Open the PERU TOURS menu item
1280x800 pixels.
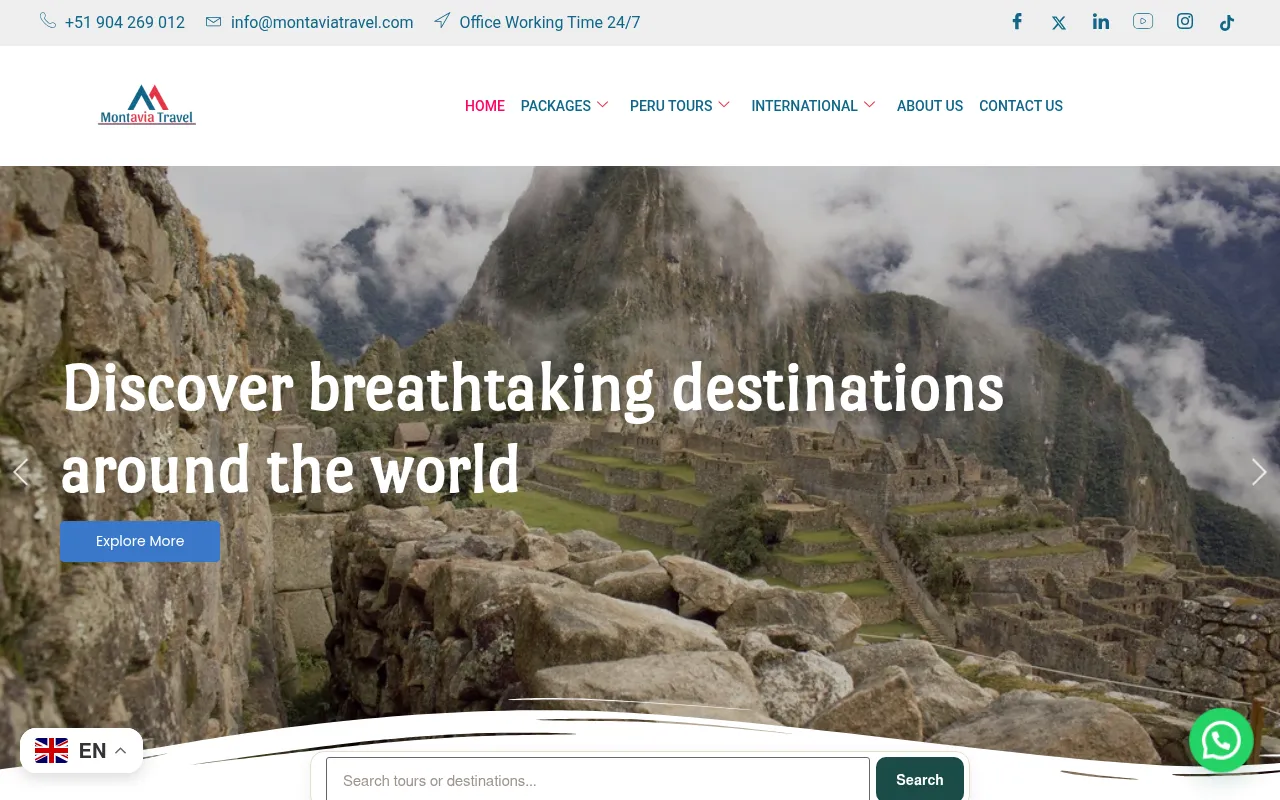pyautogui.click(x=671, y=106)
